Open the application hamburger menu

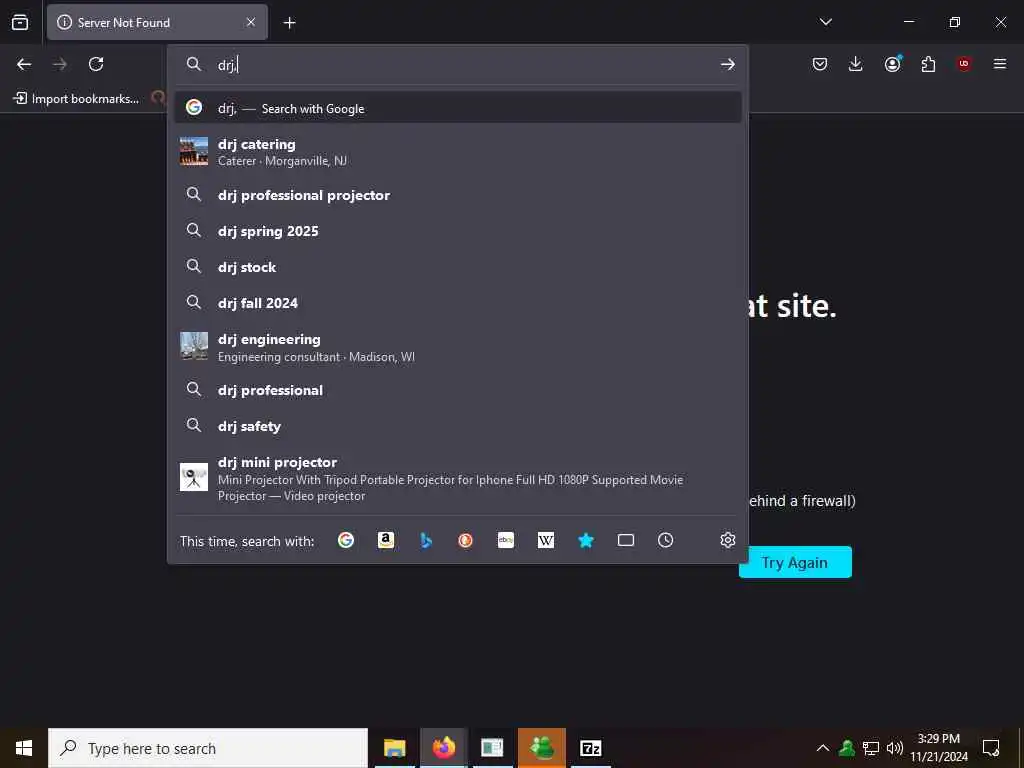pyautogui.click(x=1000, y=64)
